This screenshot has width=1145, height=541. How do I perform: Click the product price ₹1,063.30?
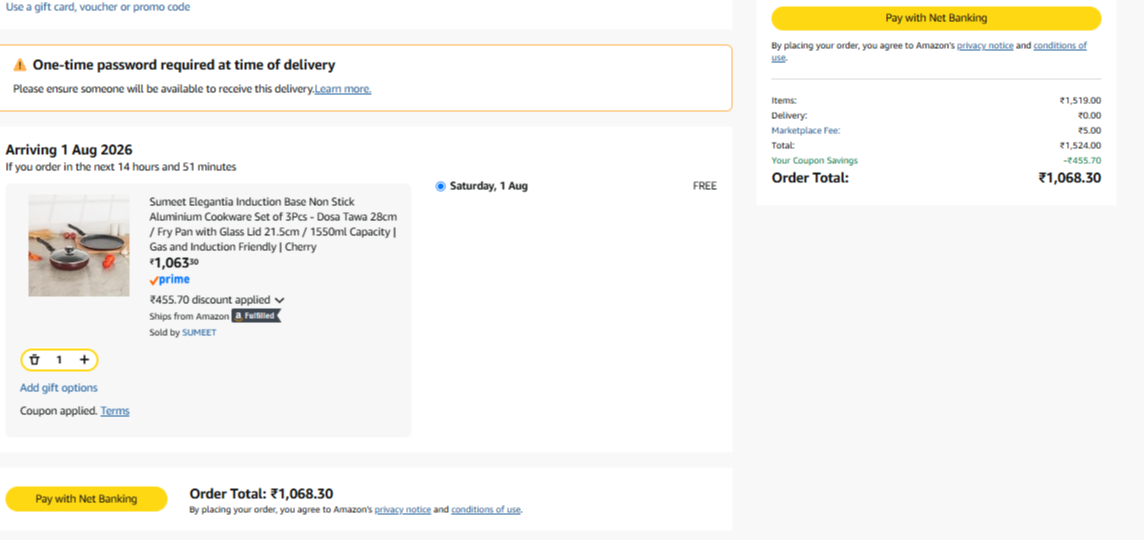pyautogui.click(x=174, y=263)
